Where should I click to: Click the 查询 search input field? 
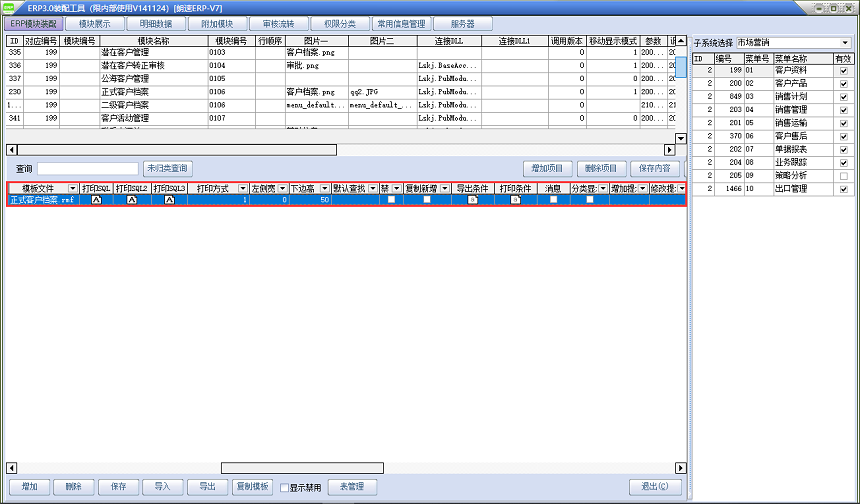88,169
